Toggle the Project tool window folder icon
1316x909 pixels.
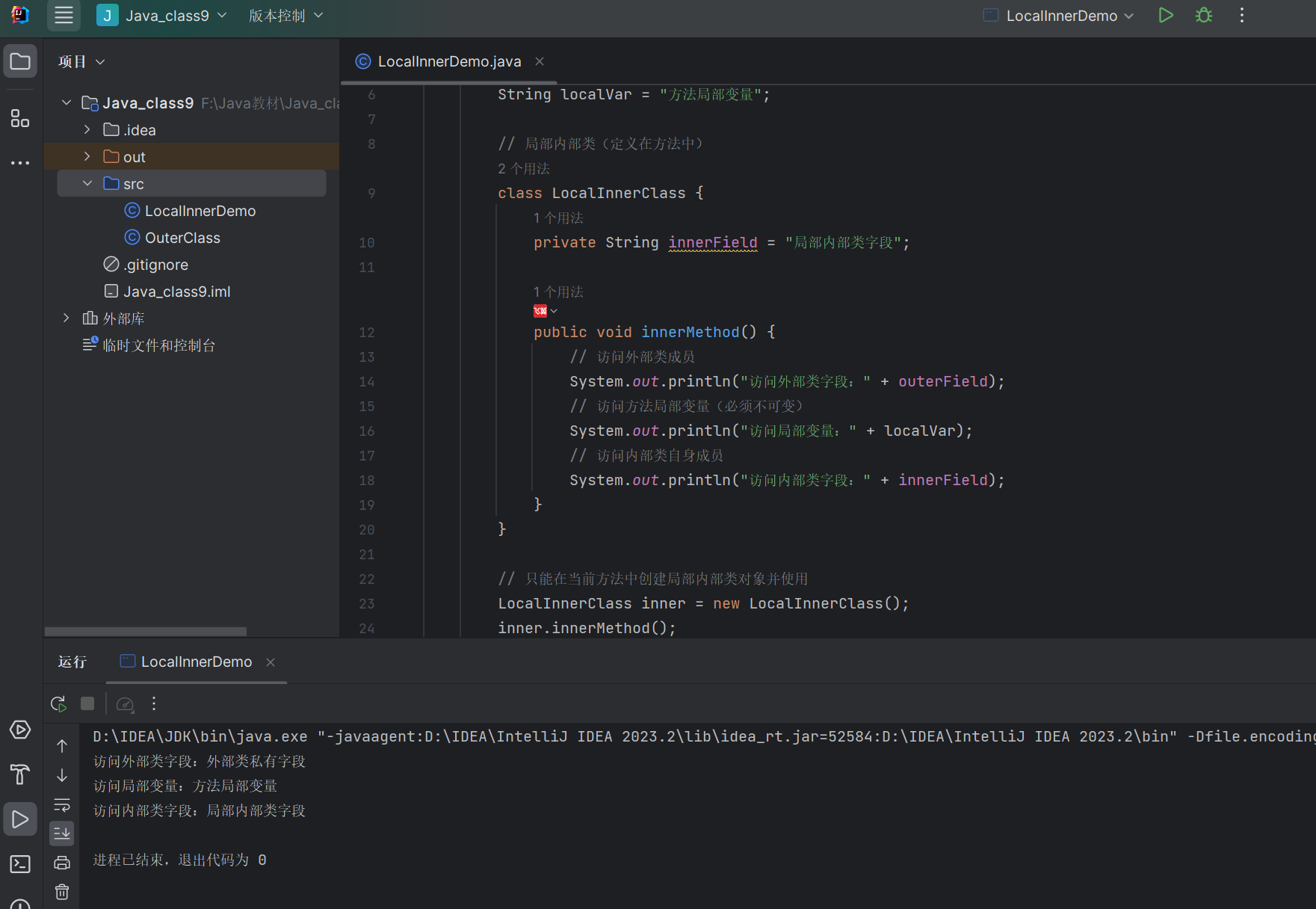(x=20, y=61)
